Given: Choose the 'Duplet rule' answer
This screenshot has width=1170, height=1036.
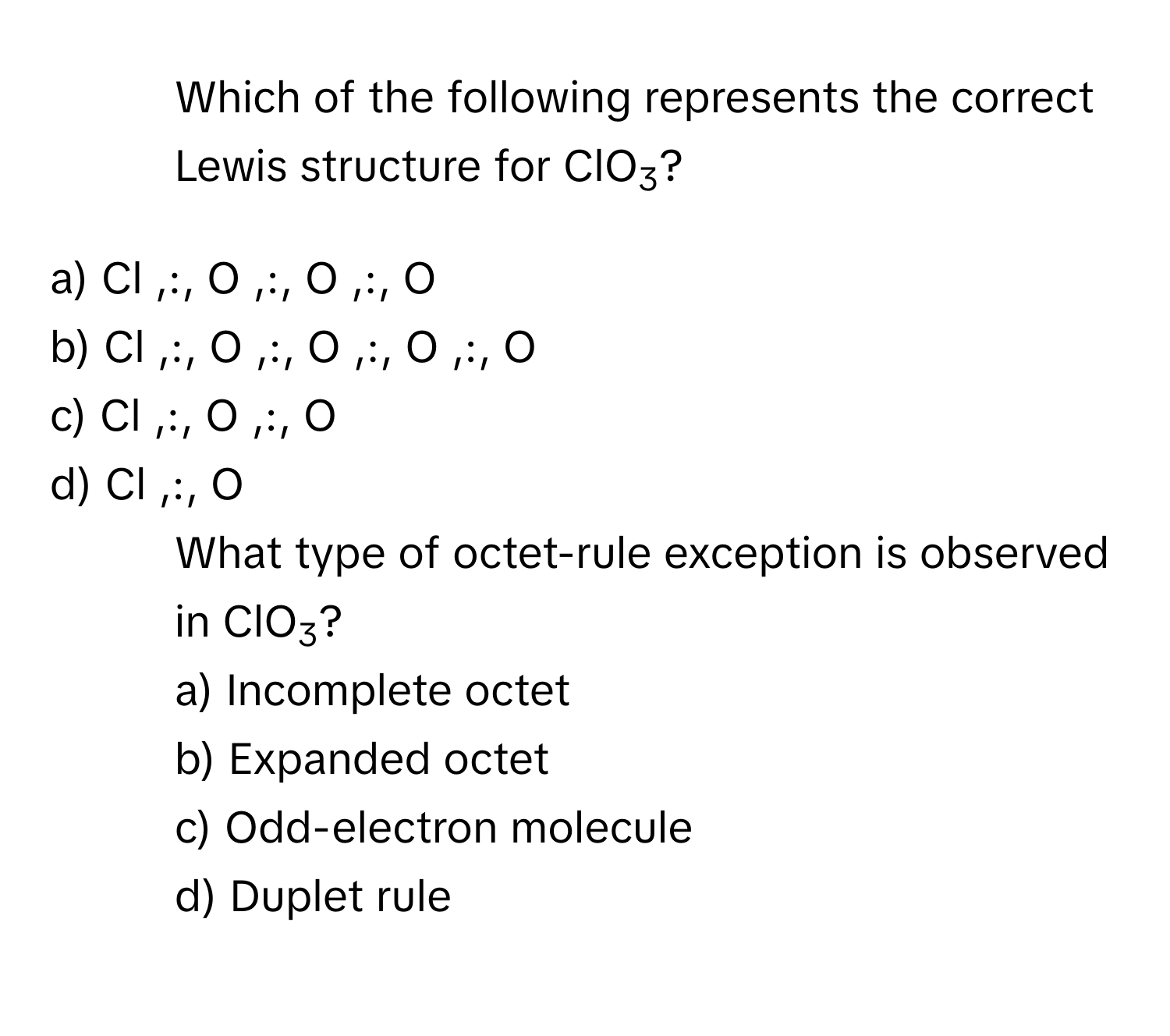Looking at the screenshot, I should [x=313, y=896].
